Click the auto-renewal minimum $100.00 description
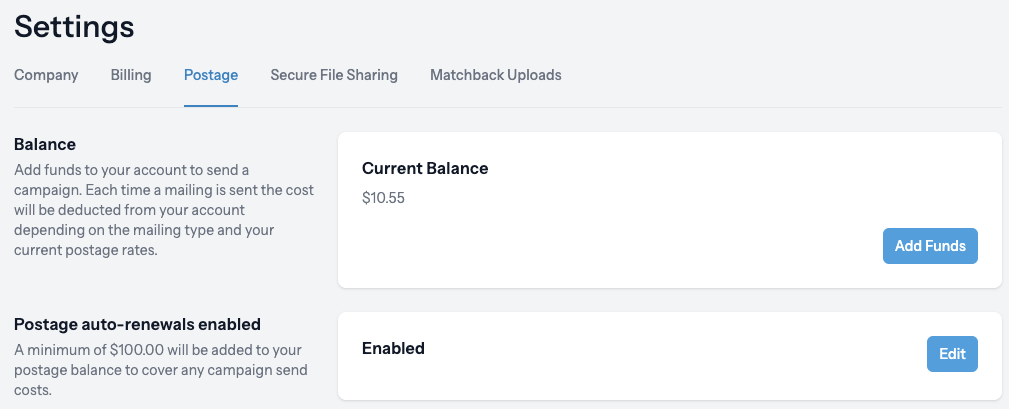The height and width of the screenshot is (409, 1009). coord(160,370)
